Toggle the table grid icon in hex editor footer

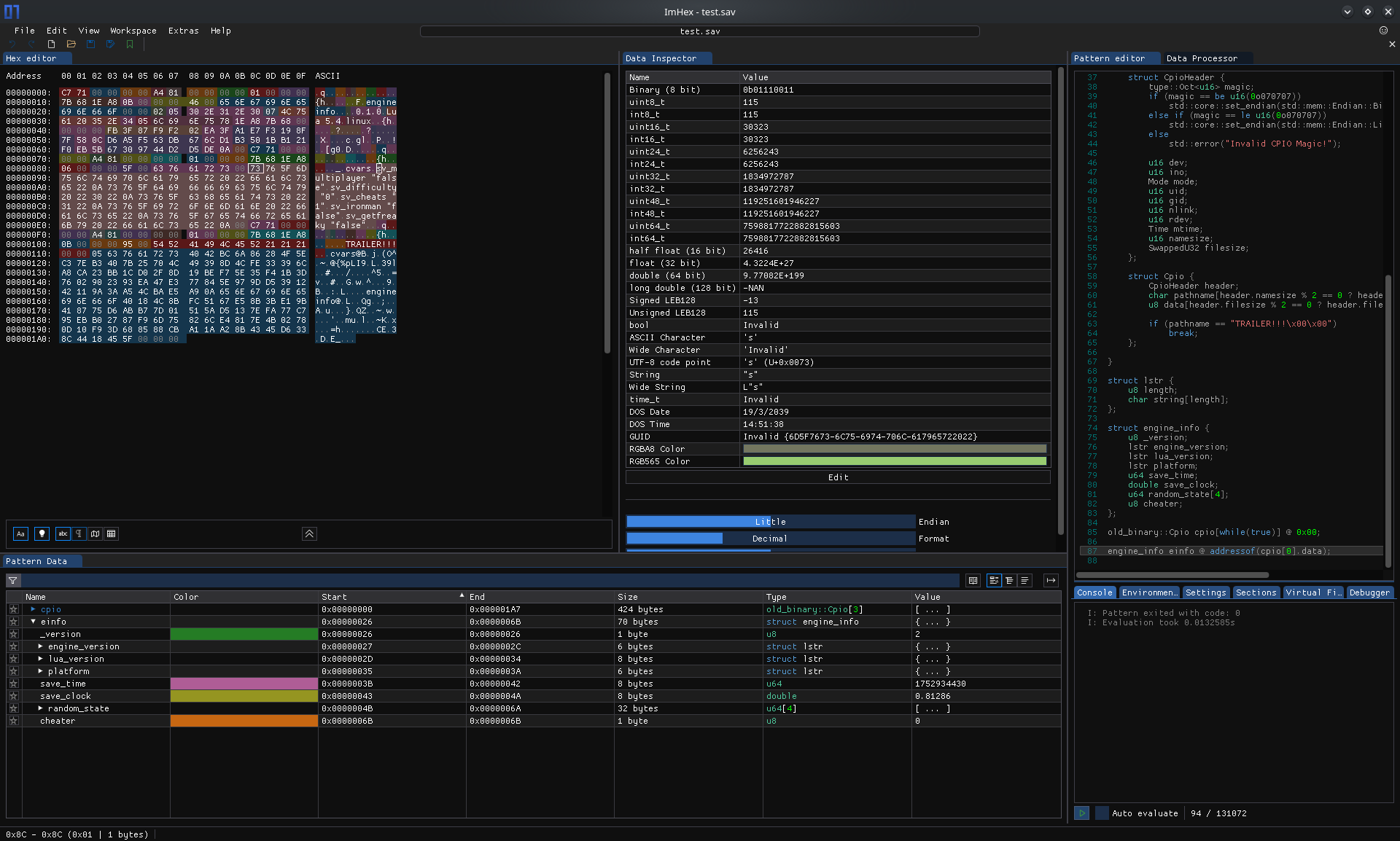[111, 534]
